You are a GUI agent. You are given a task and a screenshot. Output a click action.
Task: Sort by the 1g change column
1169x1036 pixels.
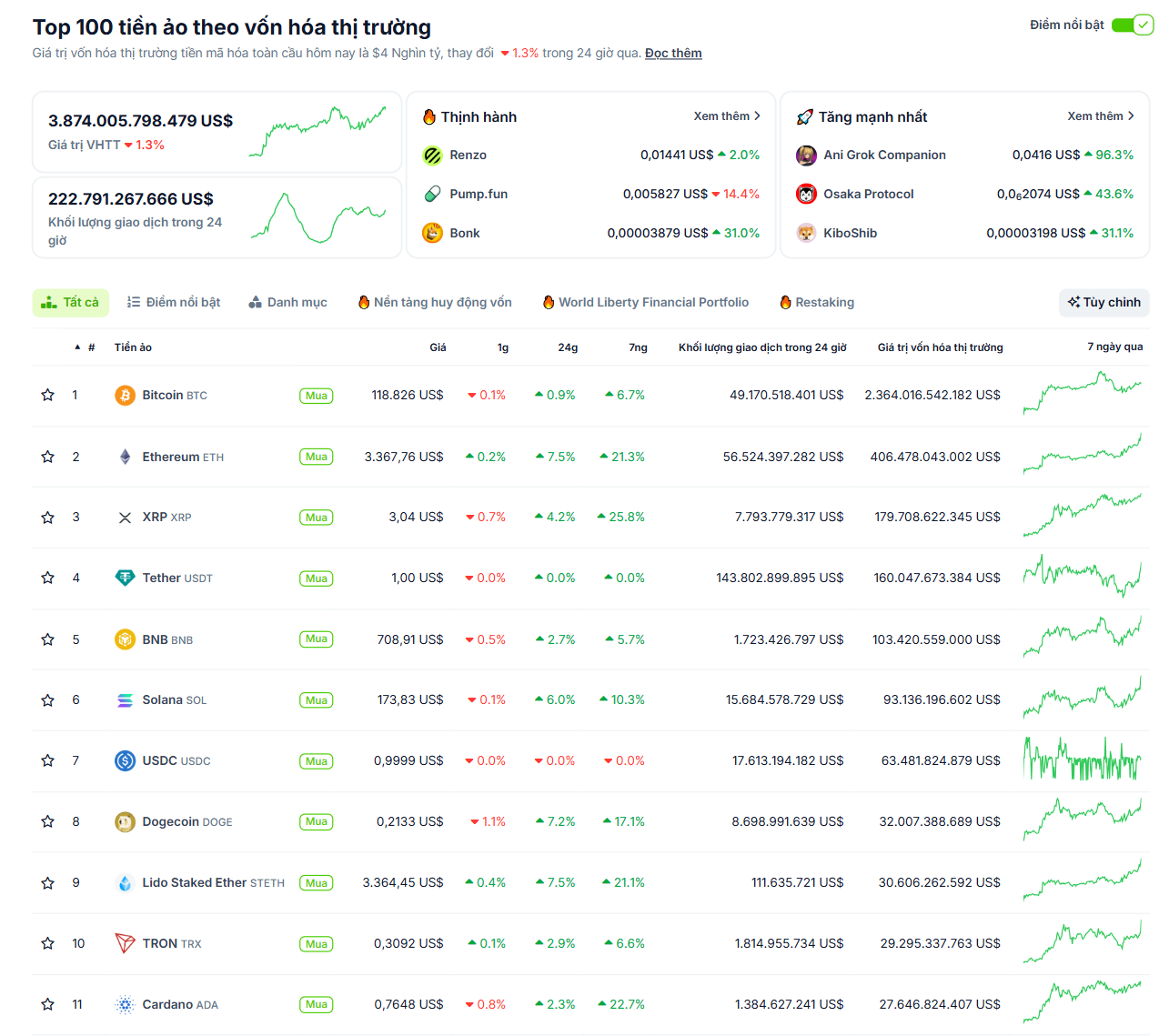(503, 347)
